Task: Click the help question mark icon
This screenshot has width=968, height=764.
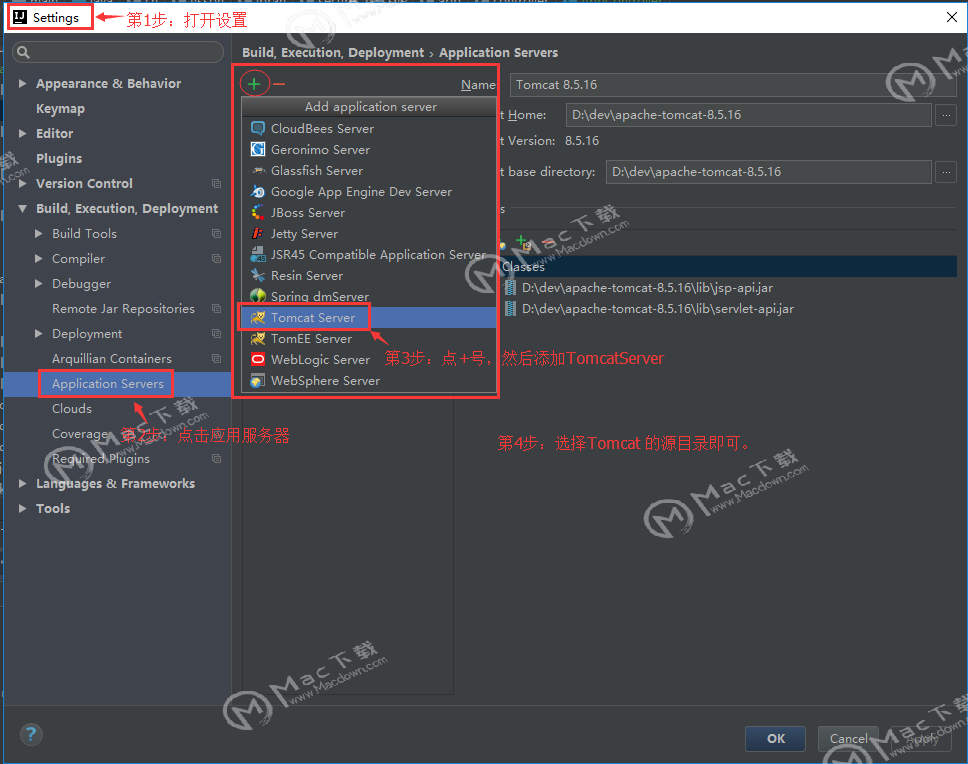Action: pyautogui.click(x=31, y=734)
